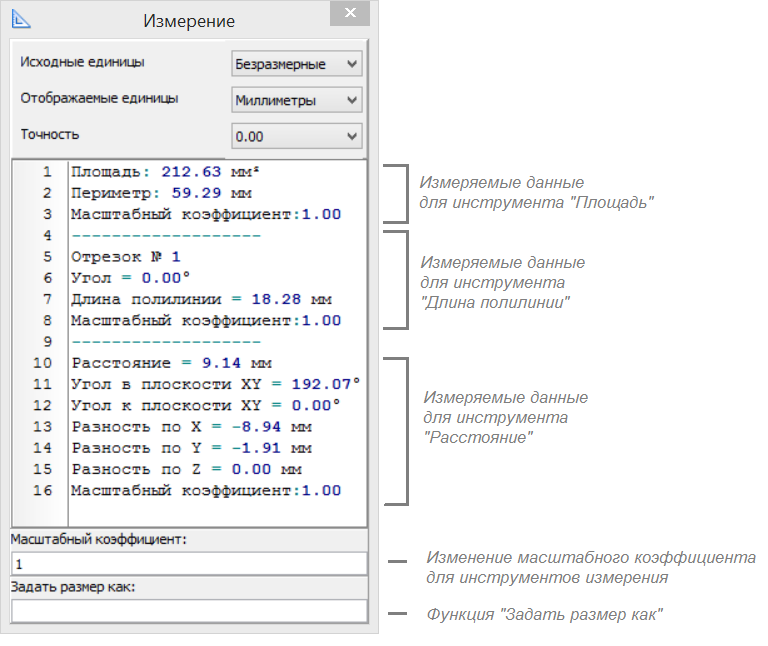Click Угол в плоскости XY = 192.07°
The width and height of the screenshot is (768, 646).
[216, 384]
